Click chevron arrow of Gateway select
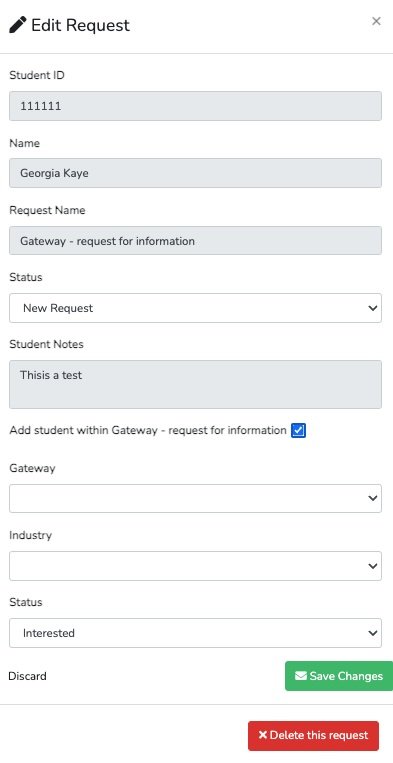Image resolution: width=393 pixels, height=763 pixels. (x=373, y=498)
